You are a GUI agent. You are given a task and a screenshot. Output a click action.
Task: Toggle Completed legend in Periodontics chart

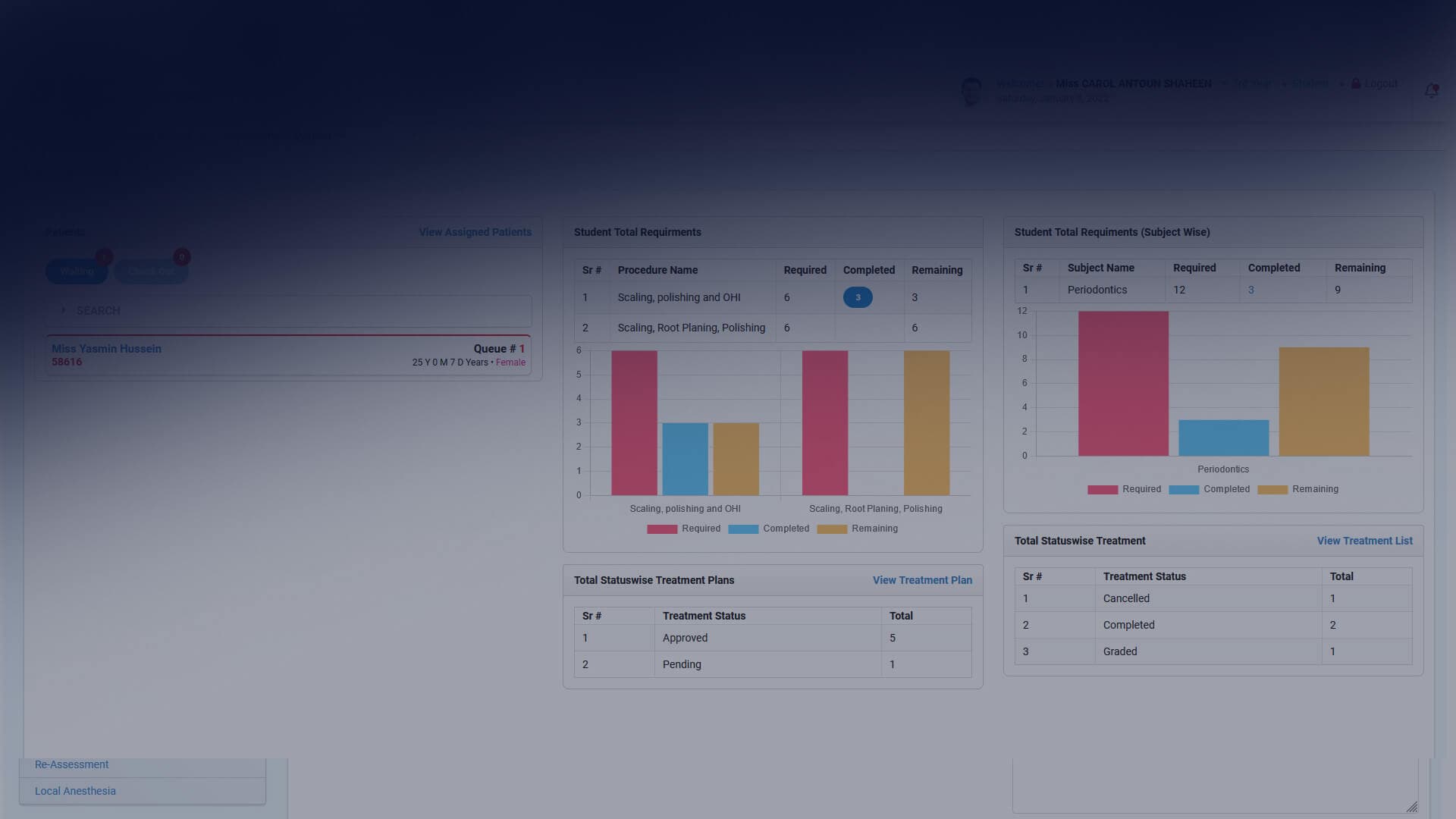click(x=1209, y=489)
